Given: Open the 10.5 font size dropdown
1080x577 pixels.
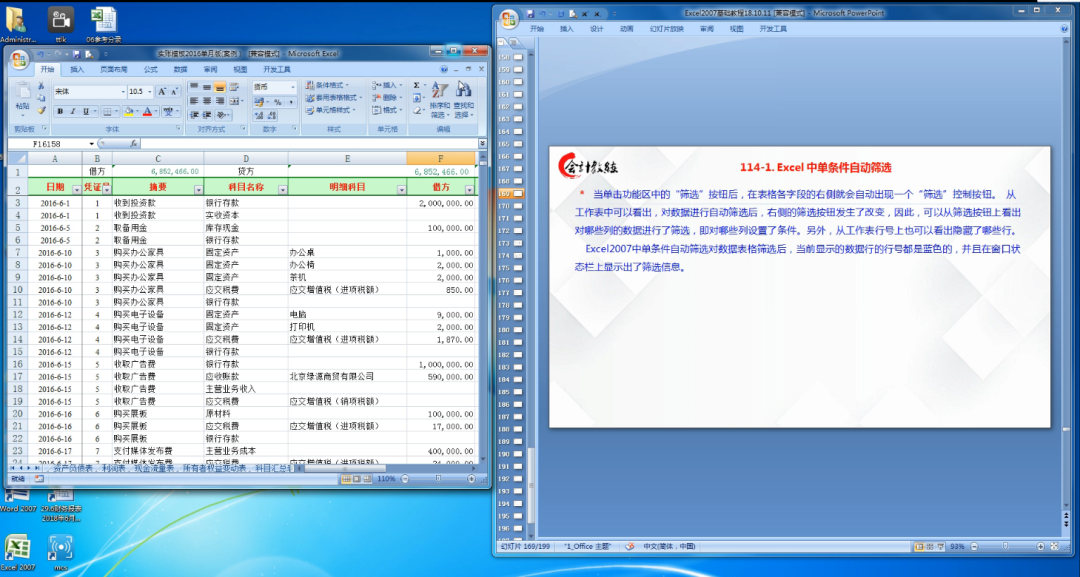Looking at the screenshot, I should 149,92.
